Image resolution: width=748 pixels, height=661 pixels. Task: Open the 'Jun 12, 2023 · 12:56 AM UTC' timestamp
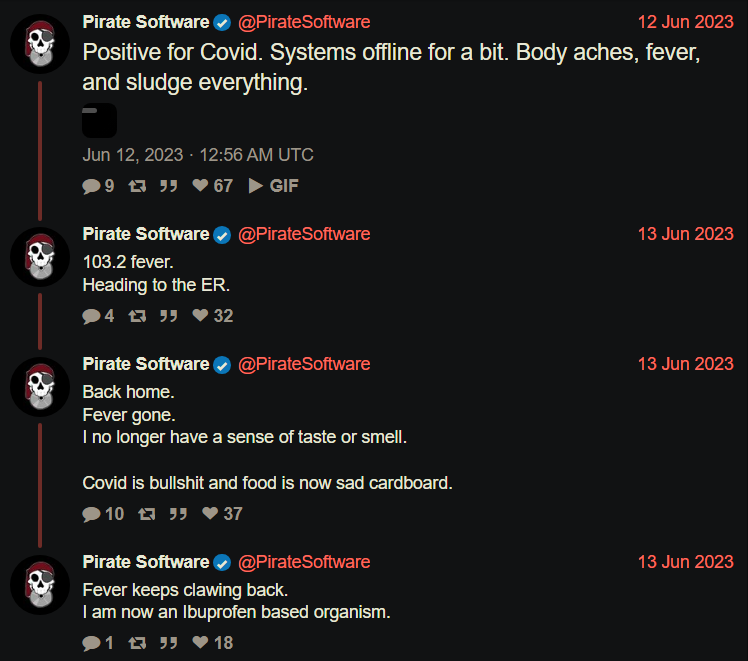click(198, 155)
